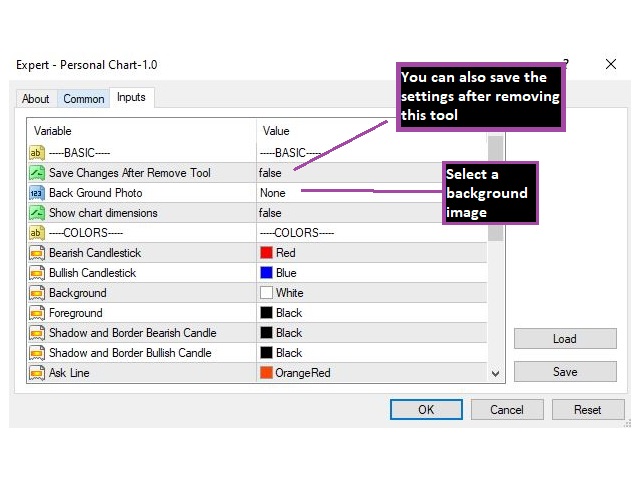Select the Ask Line variable name
Screen dimensions: 640x480
(69, 373)
